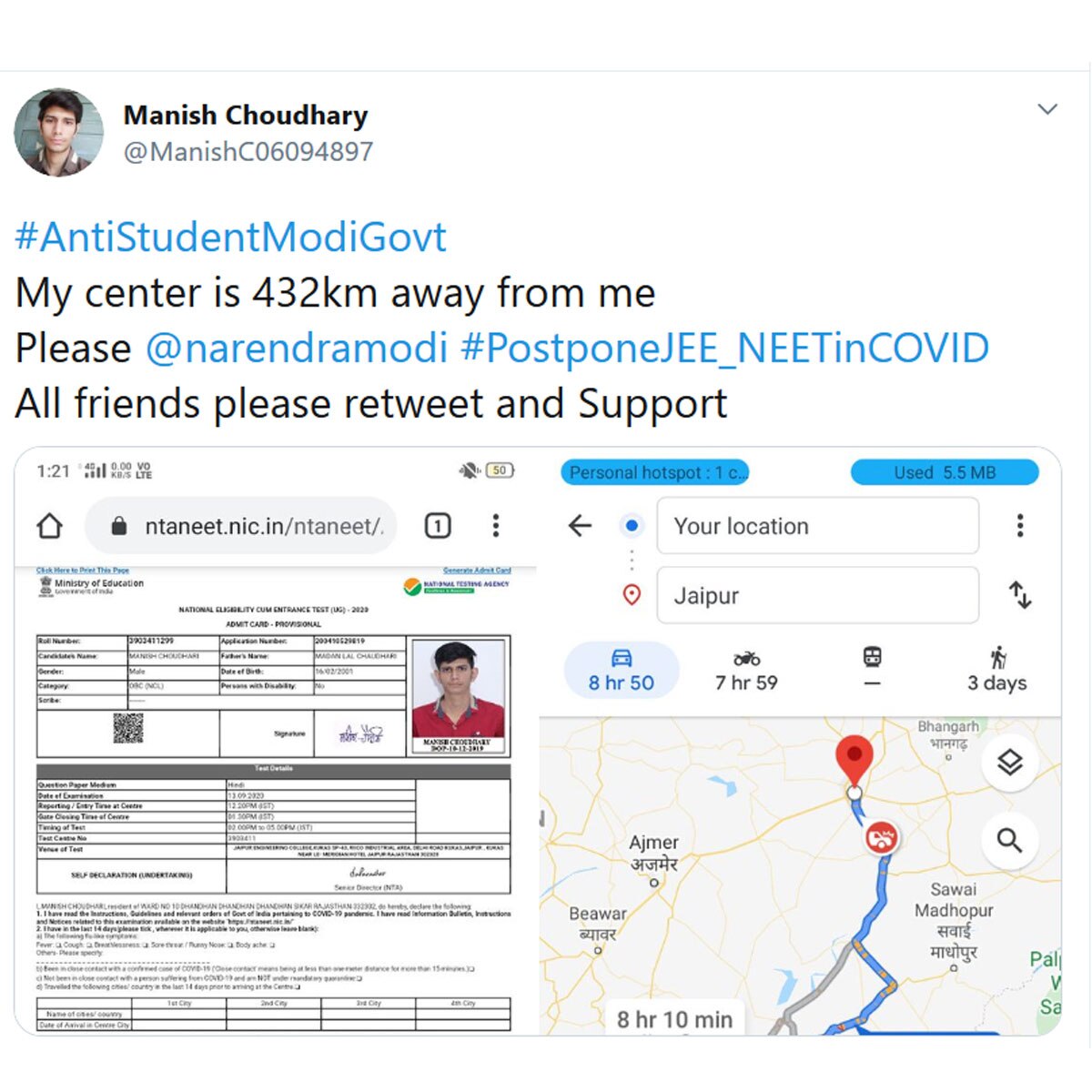Swap start and destination locations
This screenshot has width=1092, height=1092.
[1020, 596]
